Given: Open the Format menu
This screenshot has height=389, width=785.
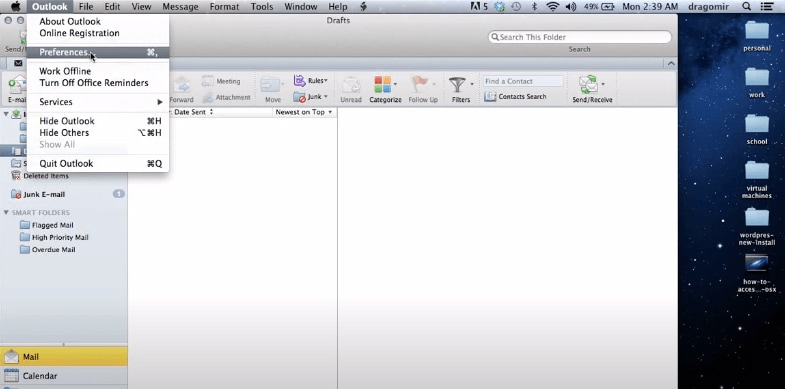Looking at the screenshot, I should point(225,7).
